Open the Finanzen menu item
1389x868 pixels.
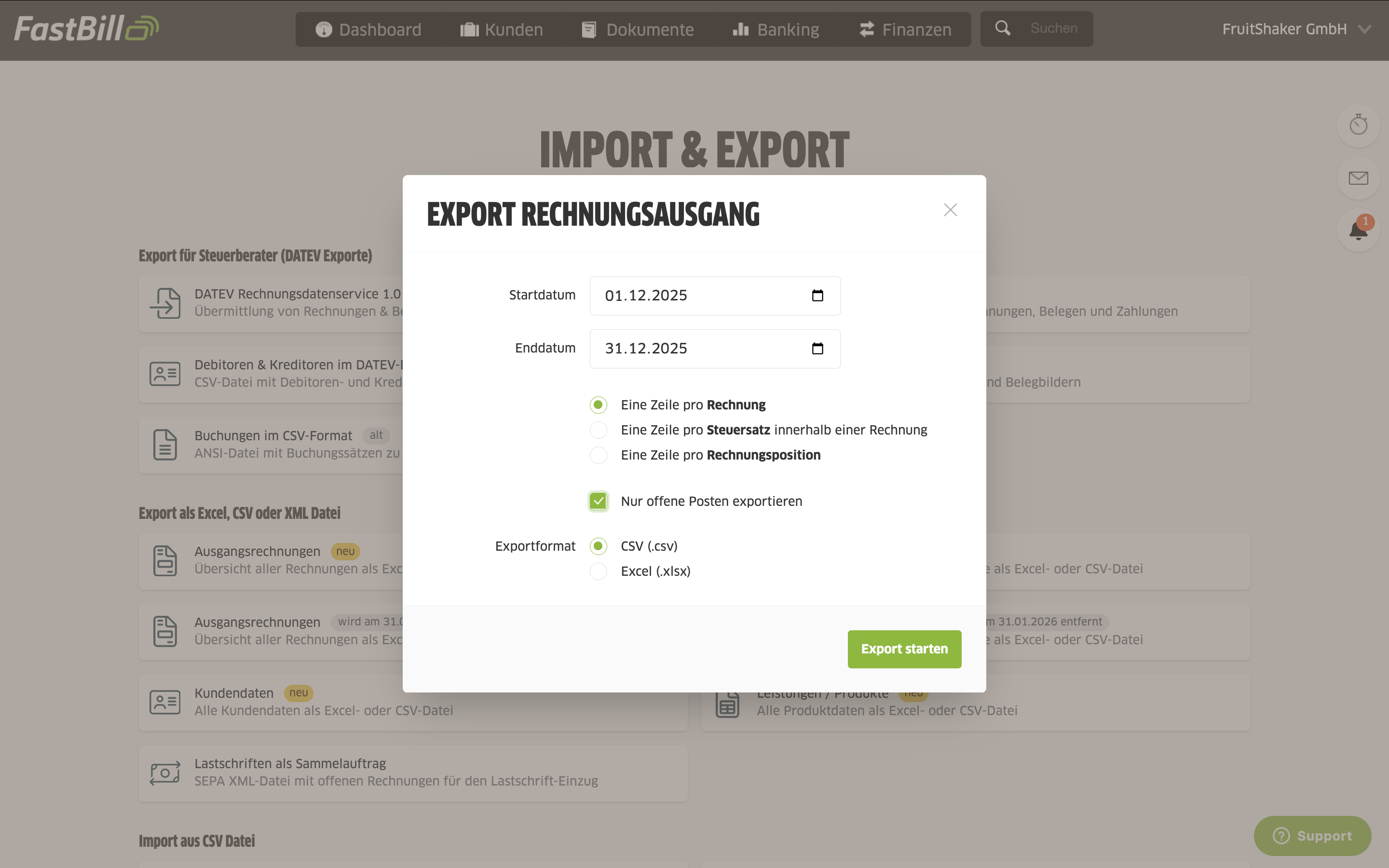pos(905,29)
